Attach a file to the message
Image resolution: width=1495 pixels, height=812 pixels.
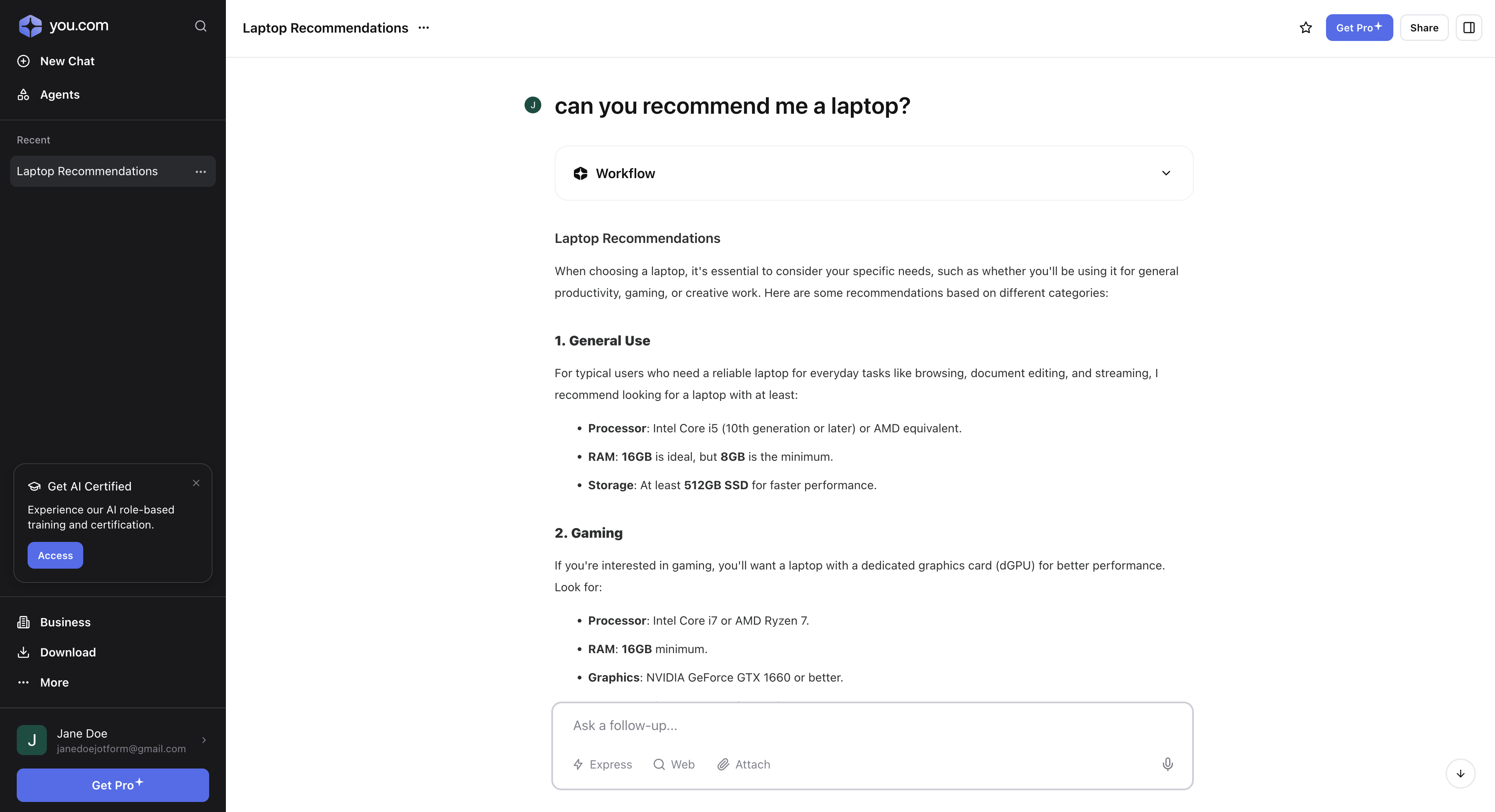pyautogui.click(x=743, y=764)
